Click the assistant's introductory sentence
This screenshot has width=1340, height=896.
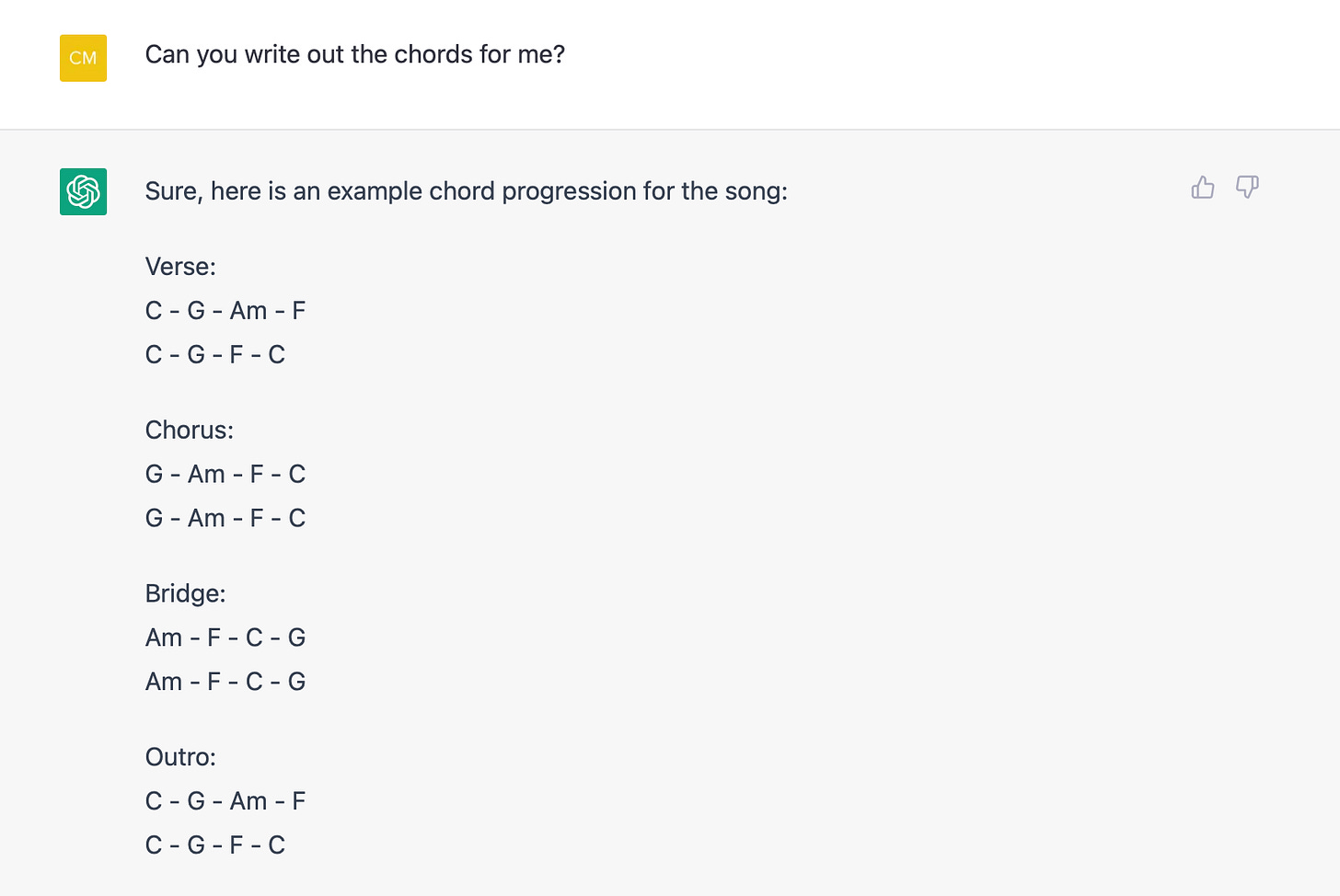pyautogui.click(x=466, y=190)
